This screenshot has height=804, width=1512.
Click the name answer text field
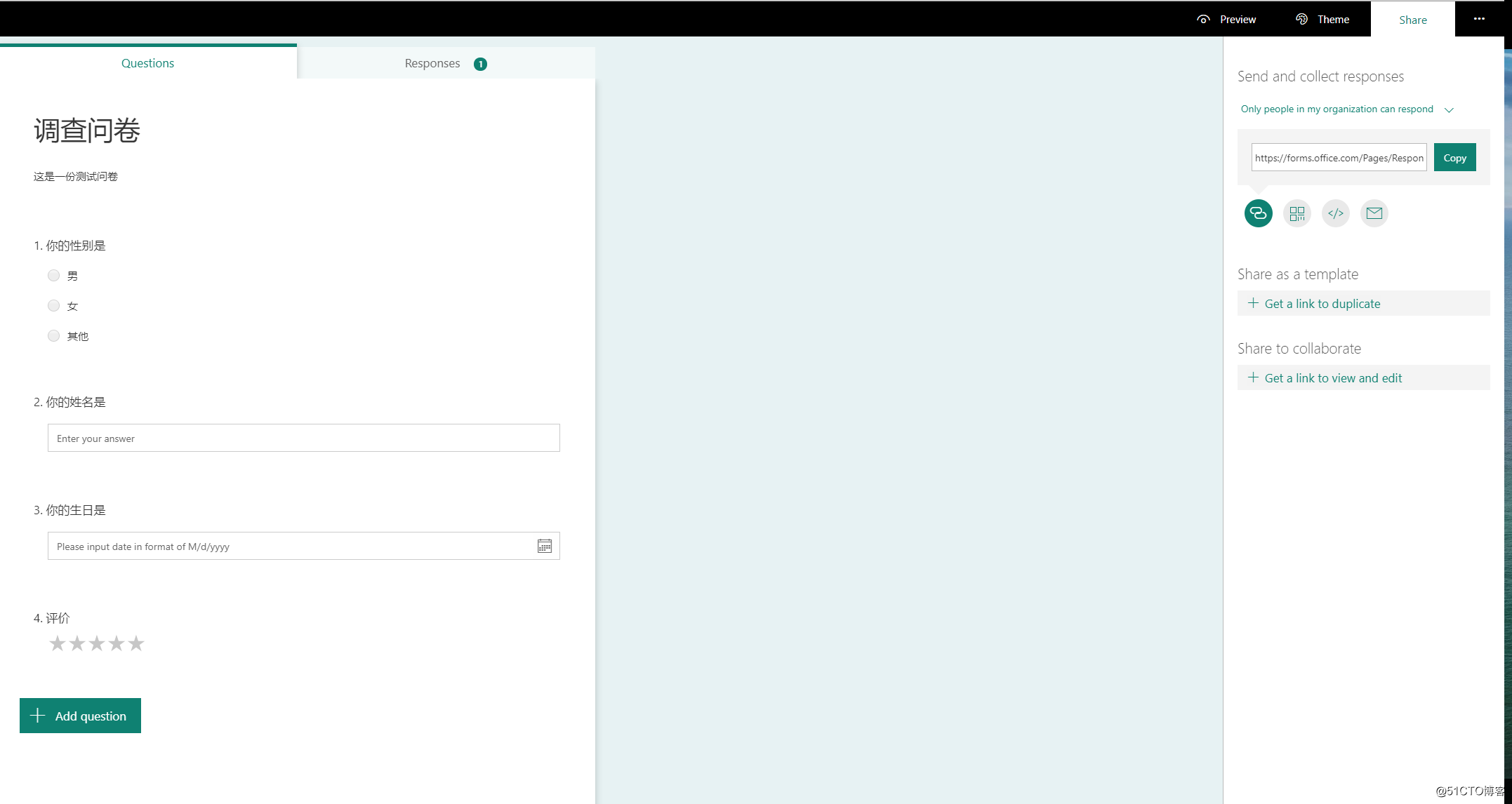(x=303, y=438)
